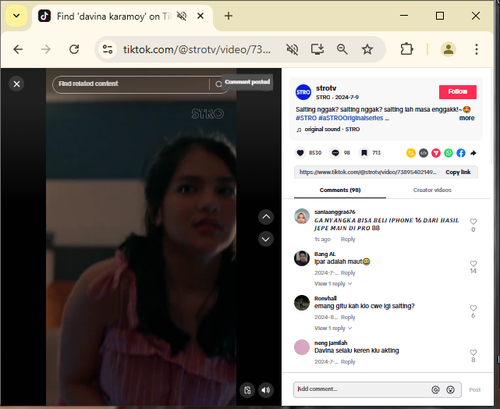Open the zoom magnifier in address bar

342,49
